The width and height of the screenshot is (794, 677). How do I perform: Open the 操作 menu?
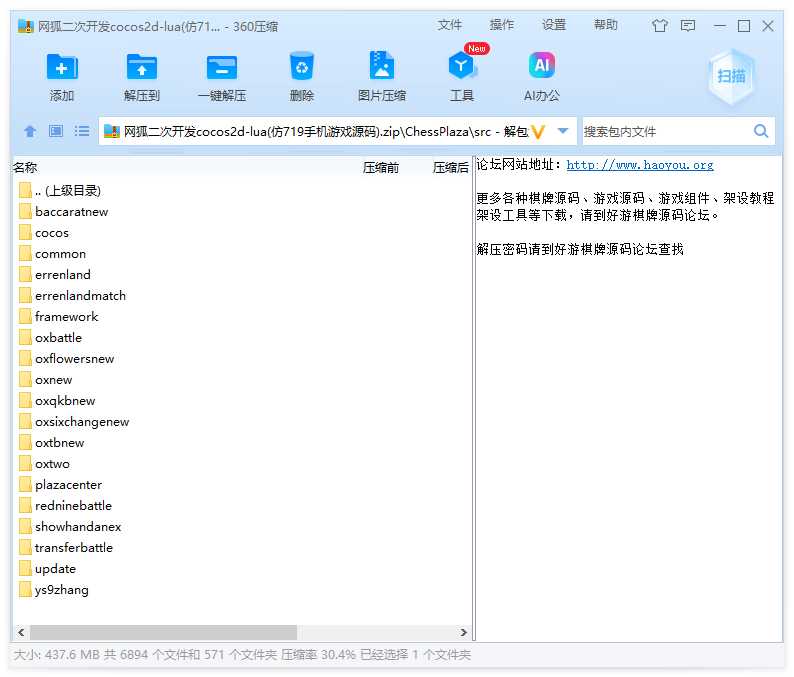[502, 25]
